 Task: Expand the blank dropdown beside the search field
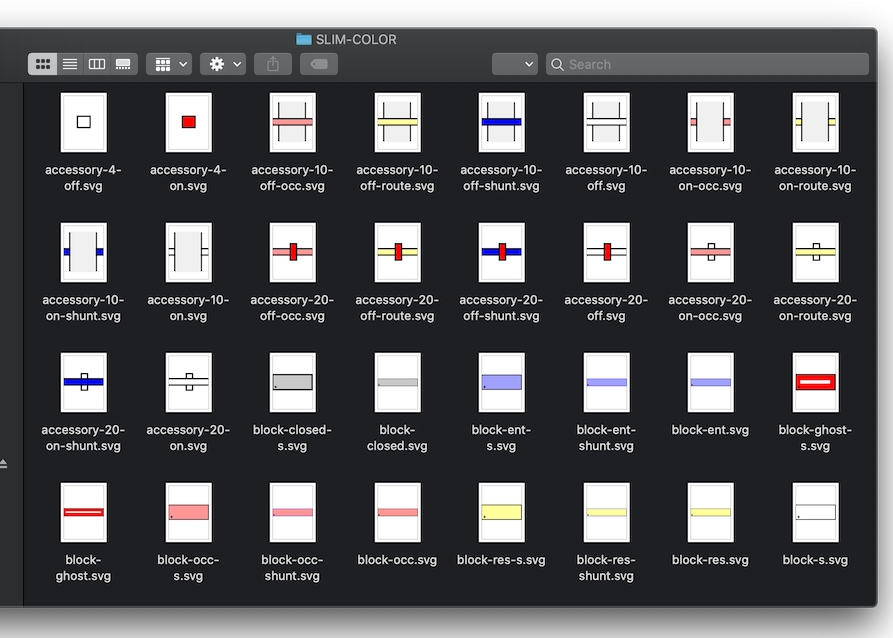click(515, 64)
